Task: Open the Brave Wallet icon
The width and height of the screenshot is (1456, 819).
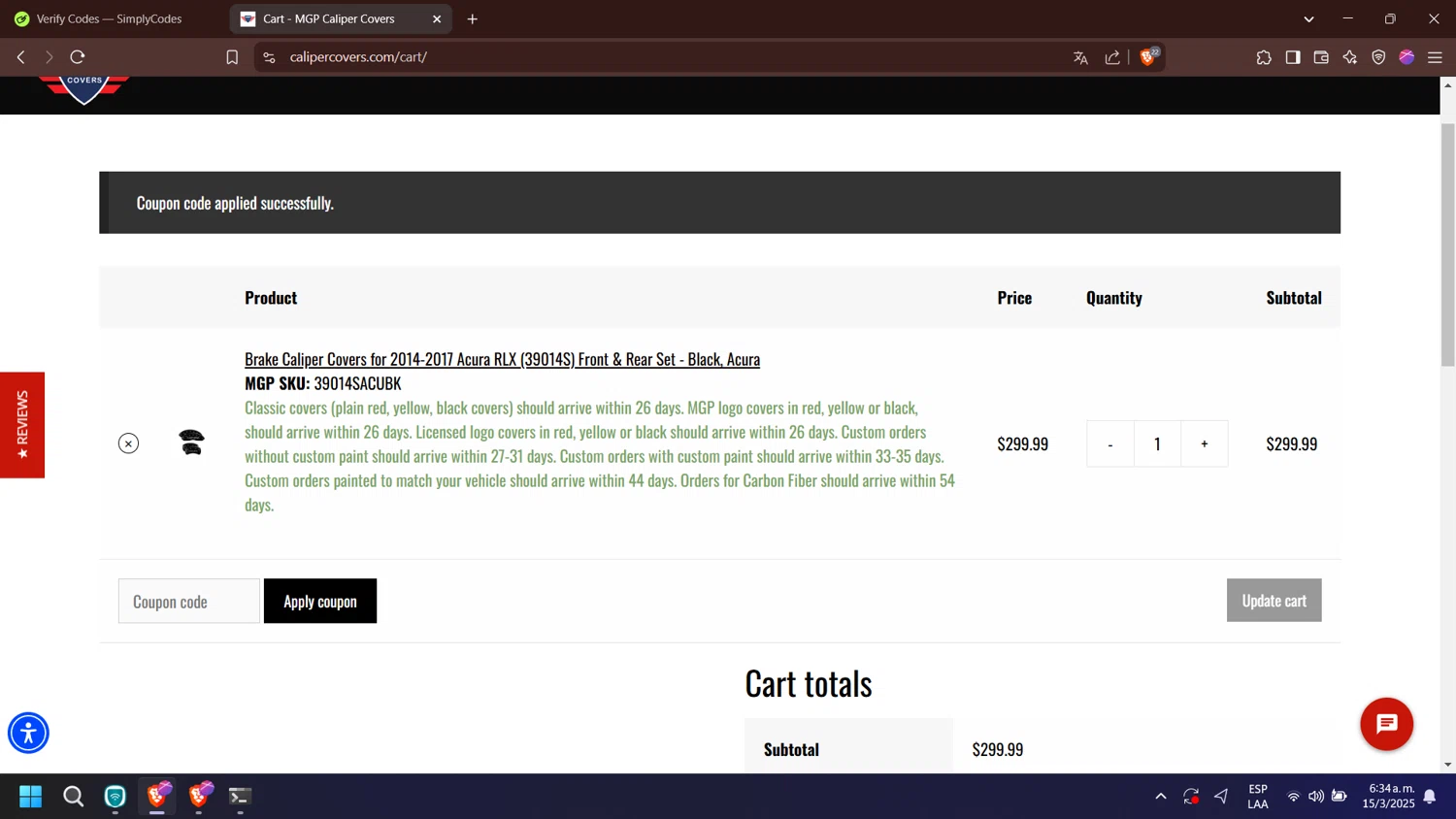Action: coord(1321,57)
